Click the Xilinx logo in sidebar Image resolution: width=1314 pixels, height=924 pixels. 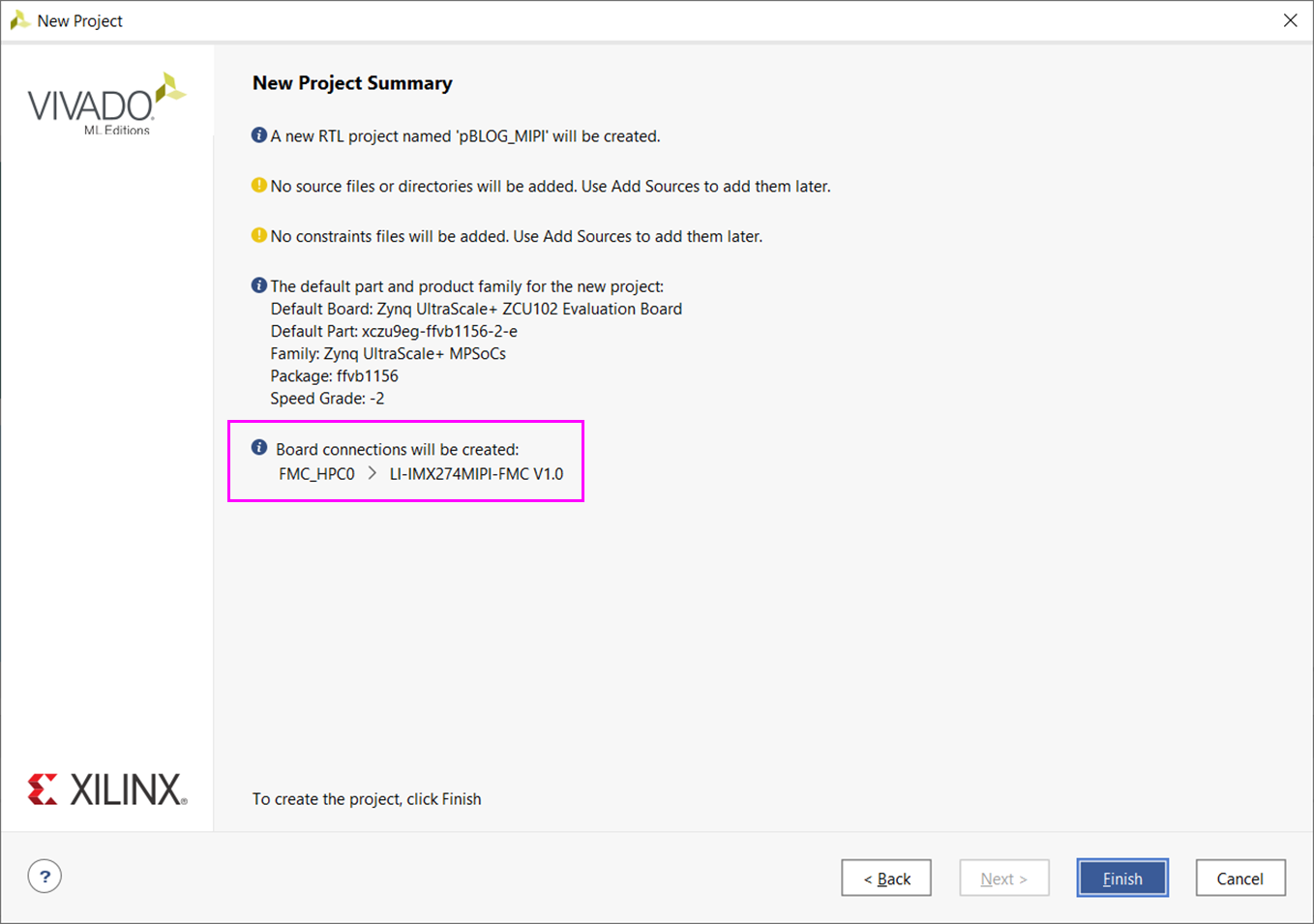pyautogui.click(x=107, y=790)
